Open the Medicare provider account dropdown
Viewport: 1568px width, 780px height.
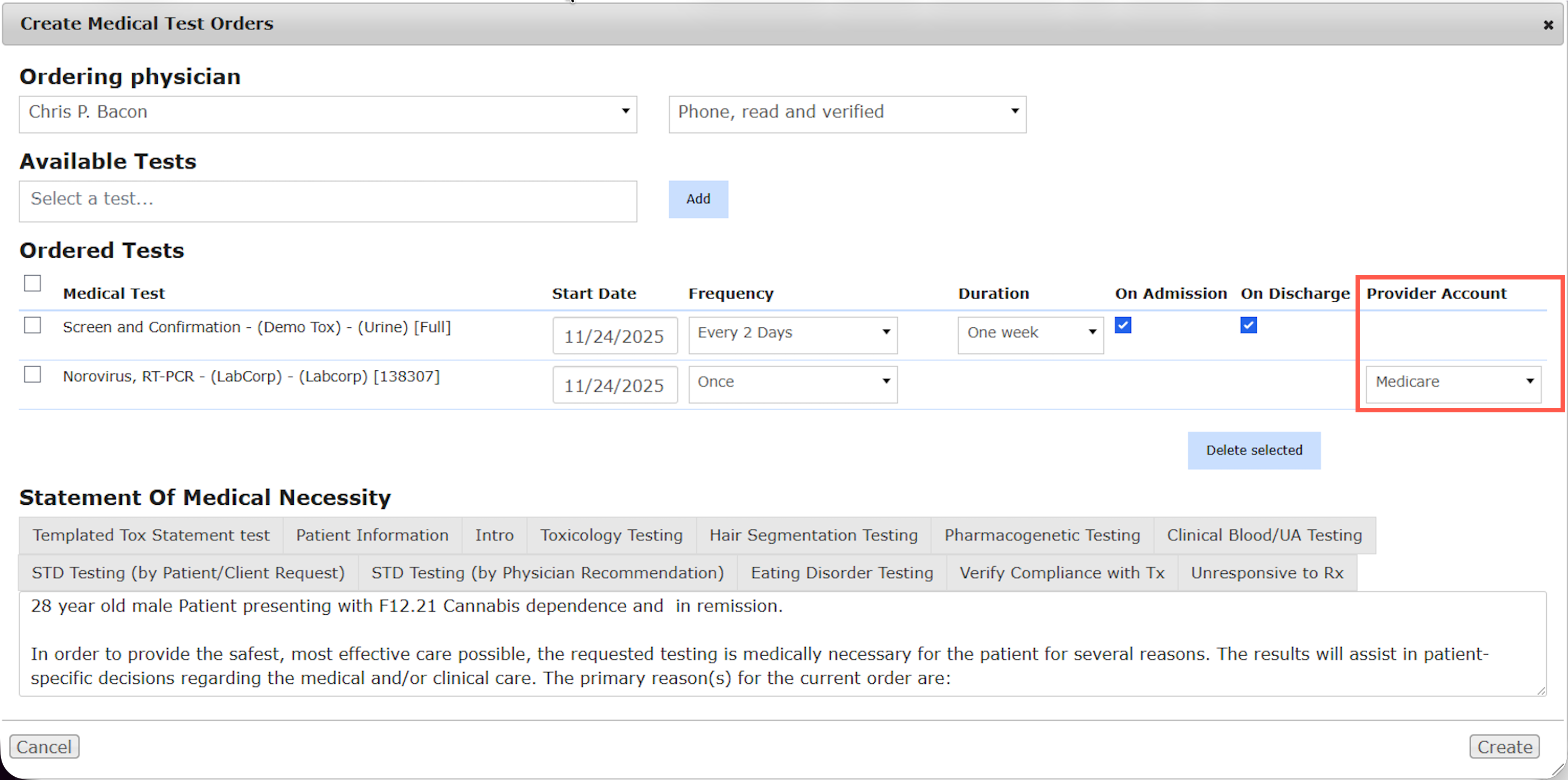coord(1453,383)
